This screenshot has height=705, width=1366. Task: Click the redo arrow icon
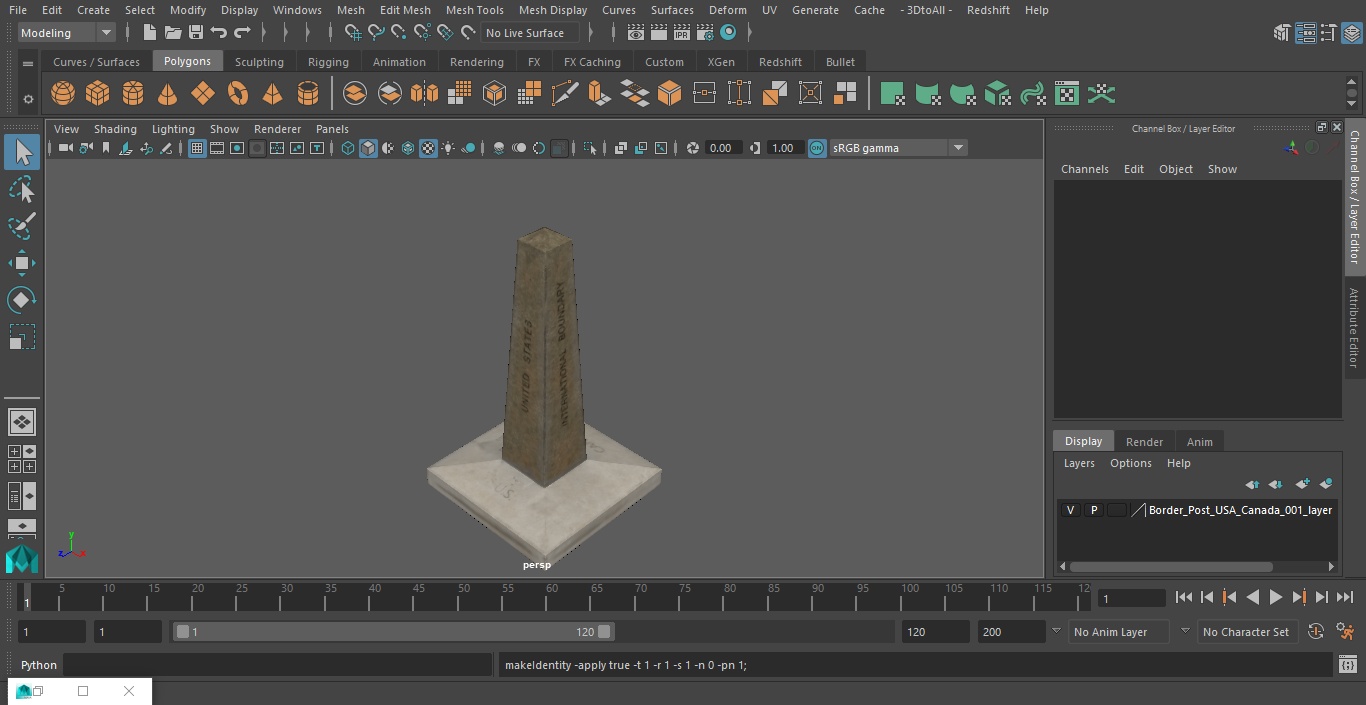pos(242,33)
